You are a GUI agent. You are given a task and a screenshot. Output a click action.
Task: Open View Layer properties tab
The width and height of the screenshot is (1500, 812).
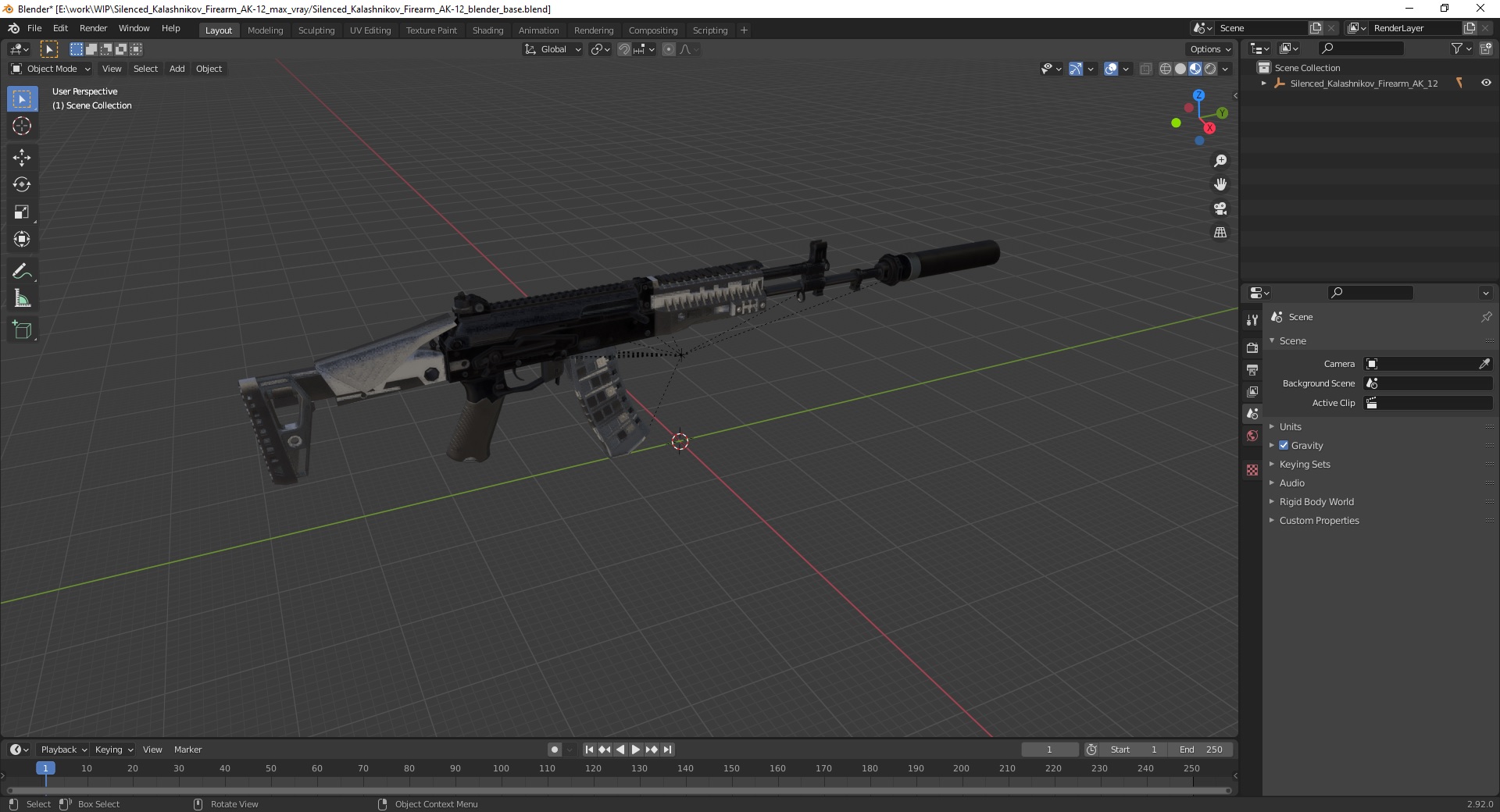(1252, 391)
